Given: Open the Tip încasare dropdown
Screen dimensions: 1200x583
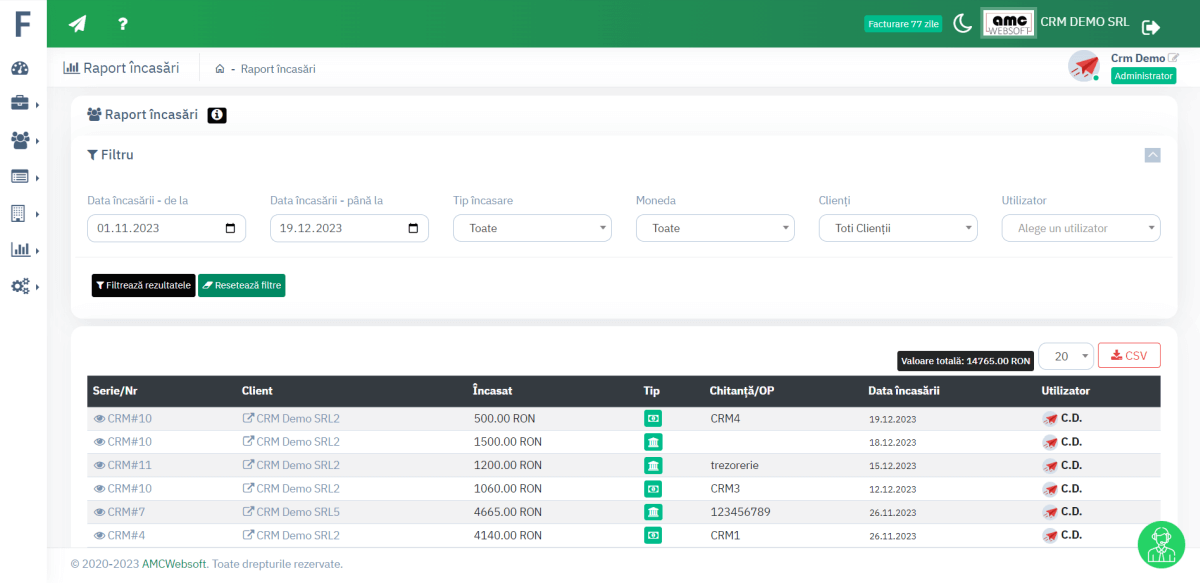Looking at the screenshot, I should tap(532, 228).
